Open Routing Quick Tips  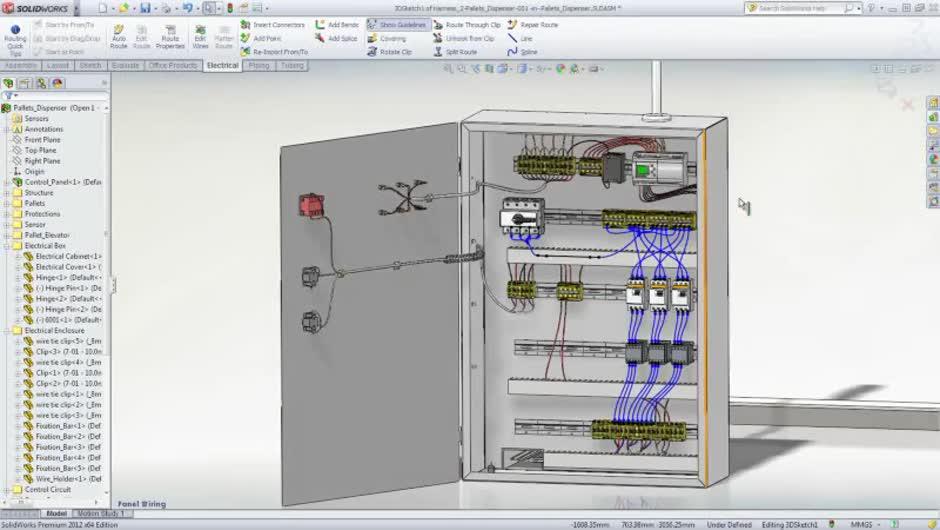[16, 38]
